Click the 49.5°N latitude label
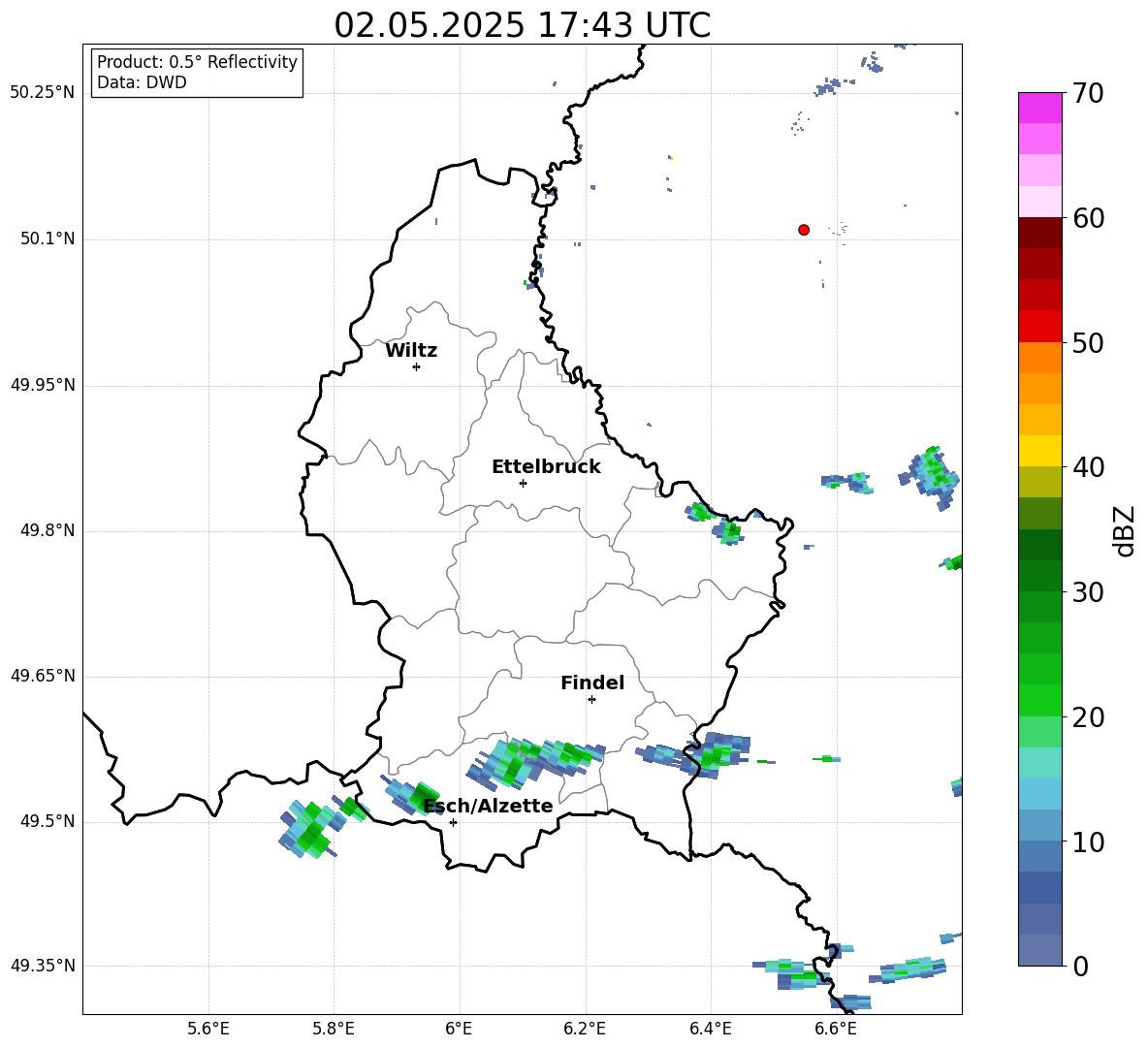Image resolution: width=1148 pixels, height=1048 pixels. (48, 821)
